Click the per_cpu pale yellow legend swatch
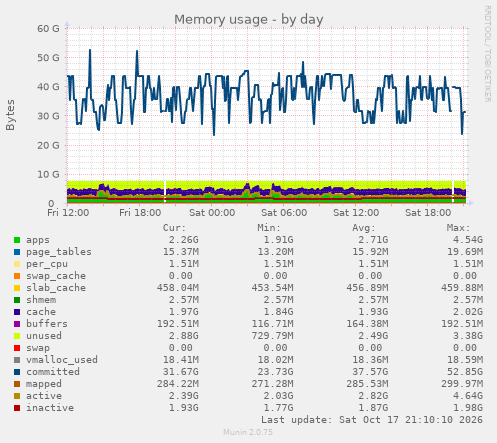Image resolution: width=497 pixels, height=443 pixels. (17, 264)
